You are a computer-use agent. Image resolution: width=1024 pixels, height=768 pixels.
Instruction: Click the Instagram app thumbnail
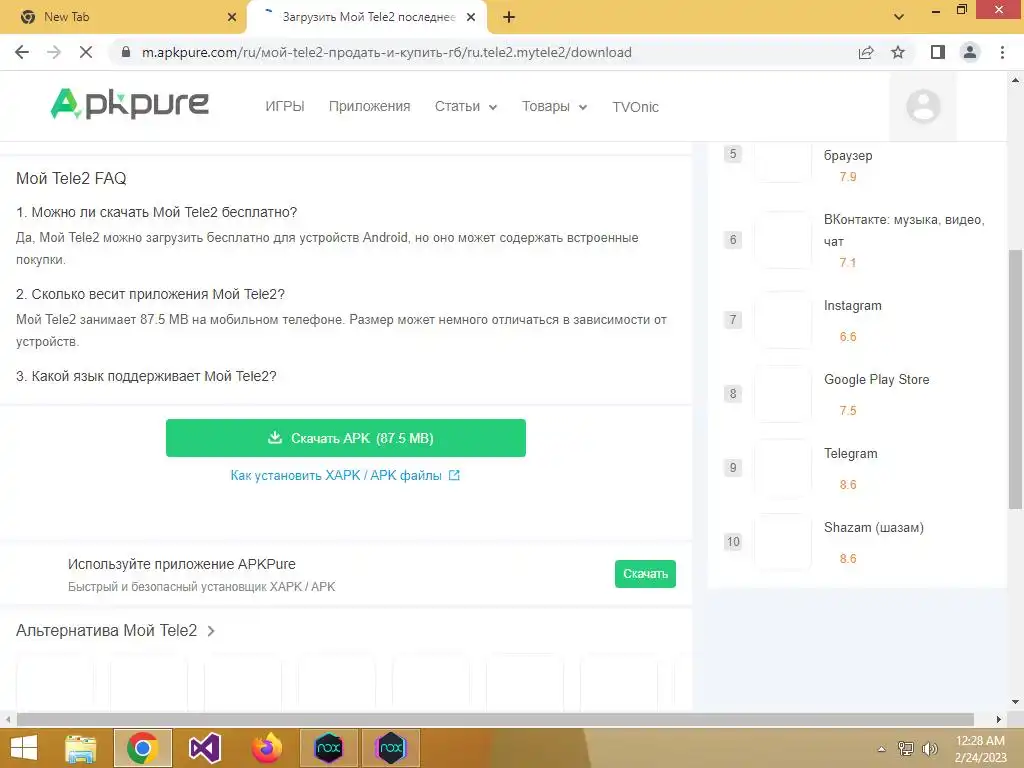782,320
